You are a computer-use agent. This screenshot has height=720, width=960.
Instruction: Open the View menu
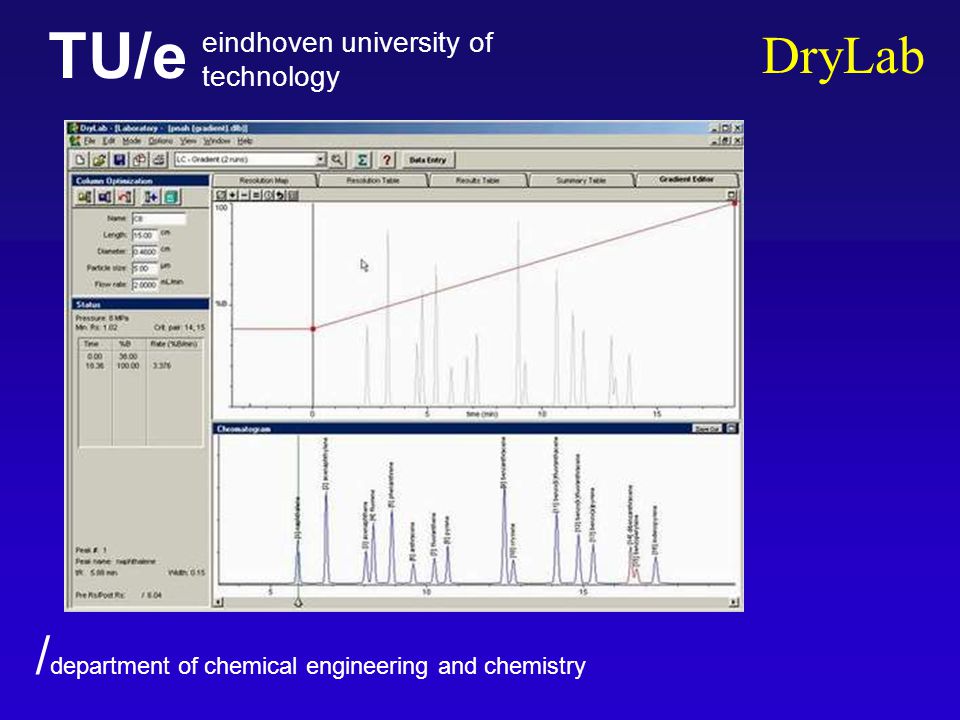(x=188, y=141)
